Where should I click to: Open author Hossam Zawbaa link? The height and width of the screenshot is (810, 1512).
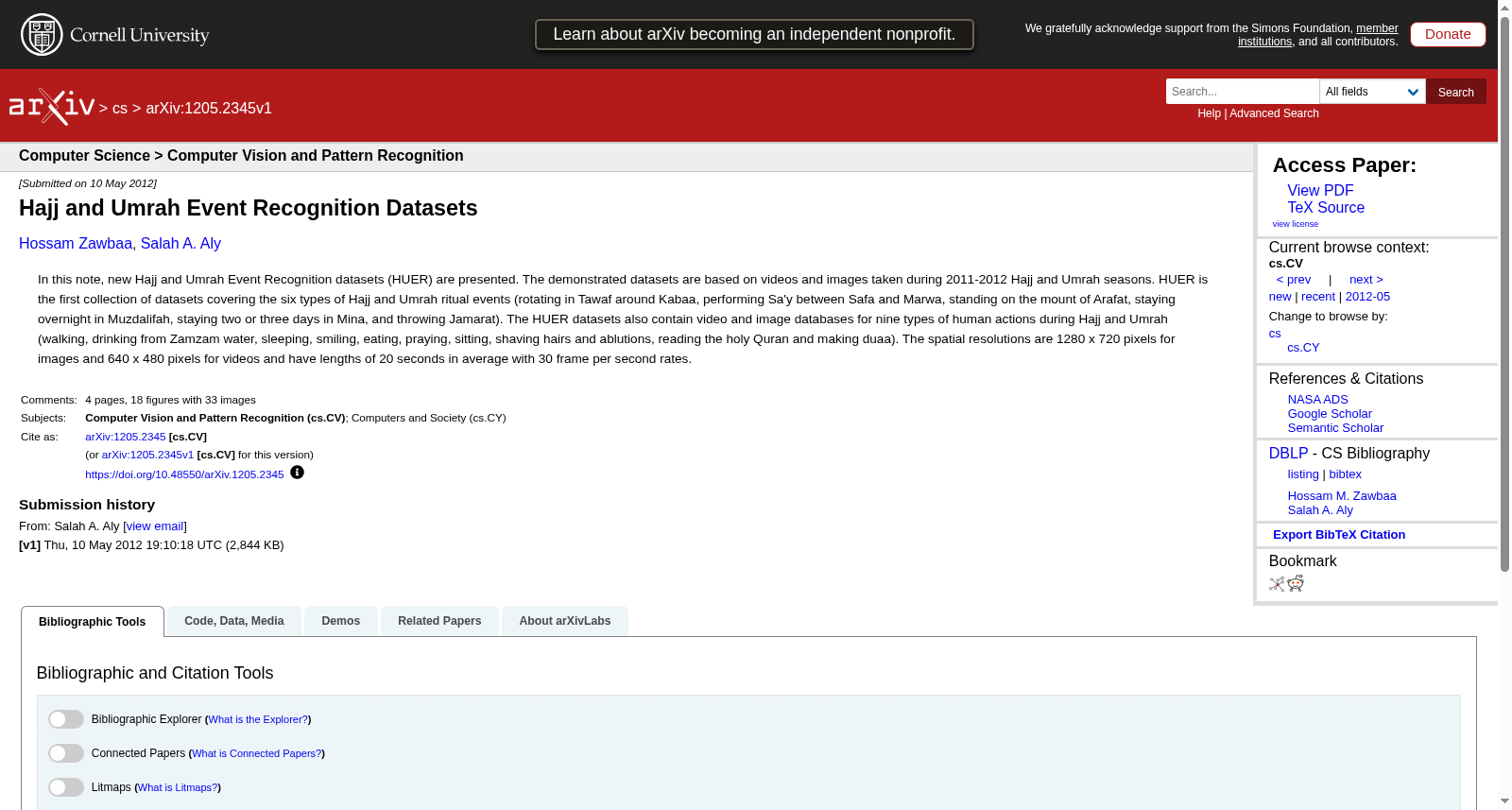coord(76,244)
